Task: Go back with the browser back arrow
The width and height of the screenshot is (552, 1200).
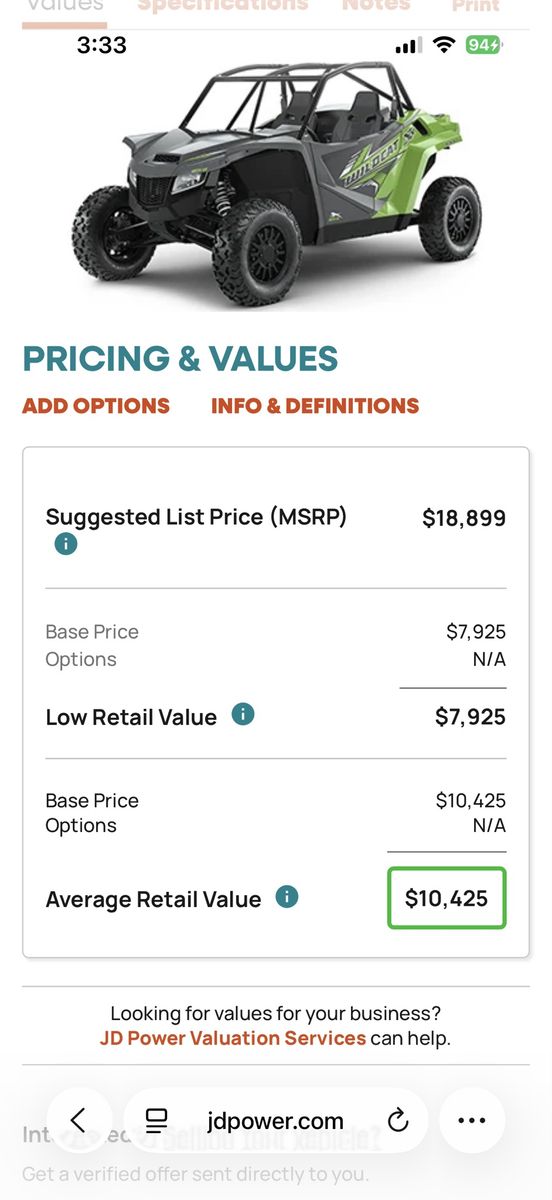Action: click(x=79, y=1121)
